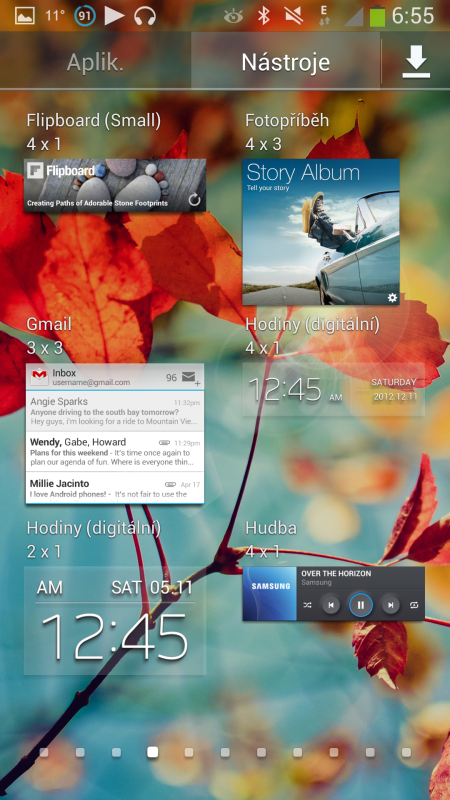The height and width of the screenshot is (800, 450).
Task: Open Story Album widget settings gear
Action: (x=392, y=298)
